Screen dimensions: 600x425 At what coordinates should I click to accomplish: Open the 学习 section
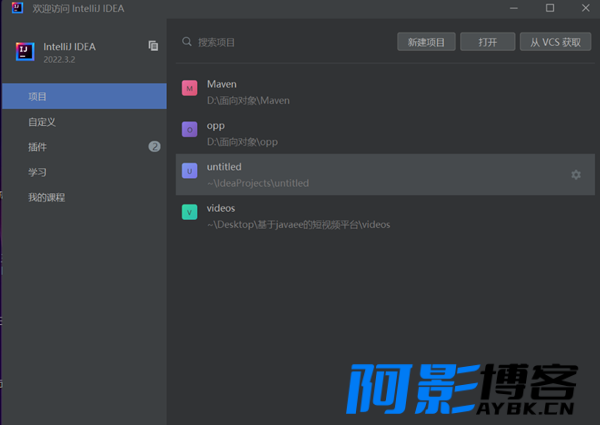(x=84, y=172)
